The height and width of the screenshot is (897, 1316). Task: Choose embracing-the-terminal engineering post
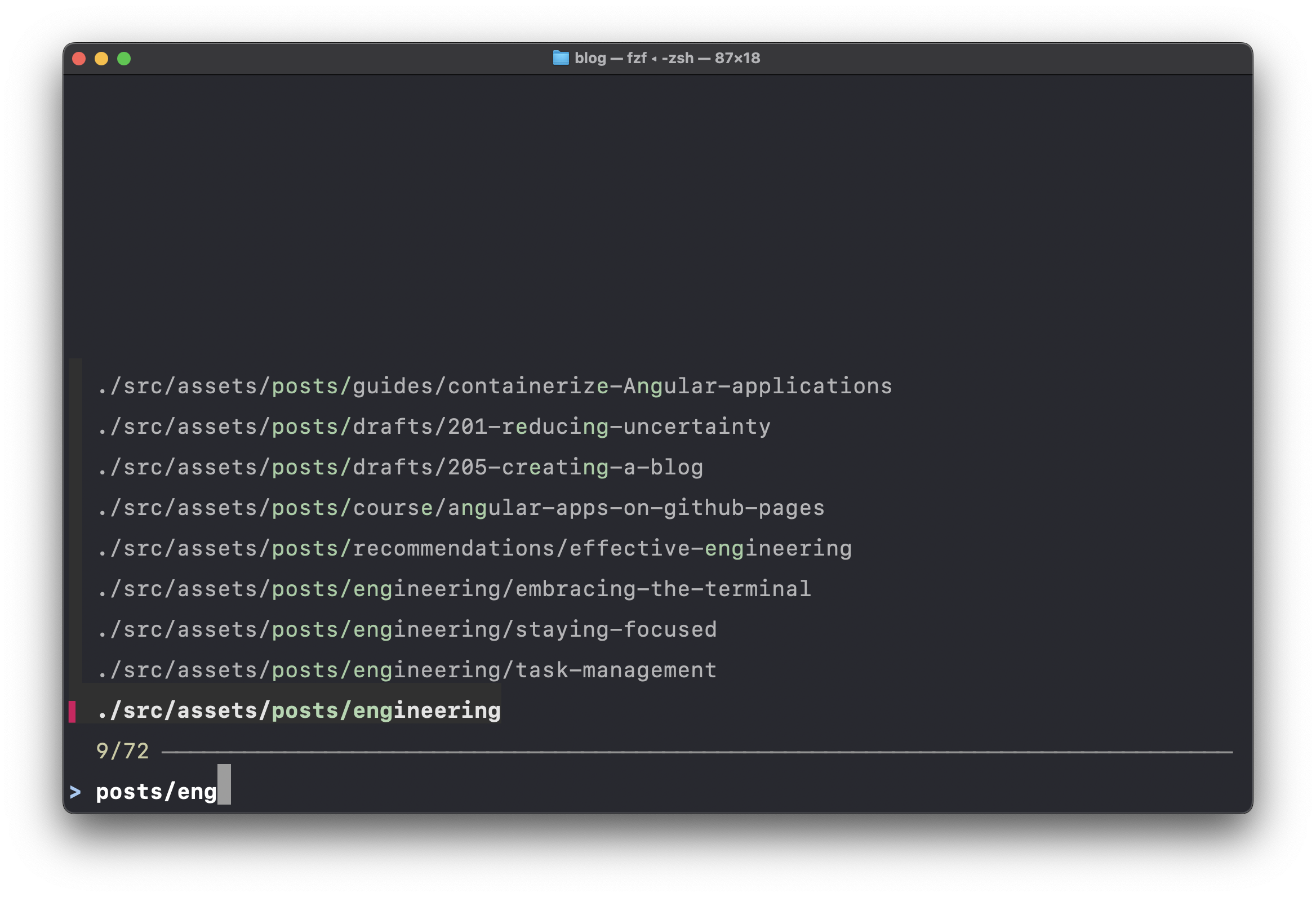[454, 589]
